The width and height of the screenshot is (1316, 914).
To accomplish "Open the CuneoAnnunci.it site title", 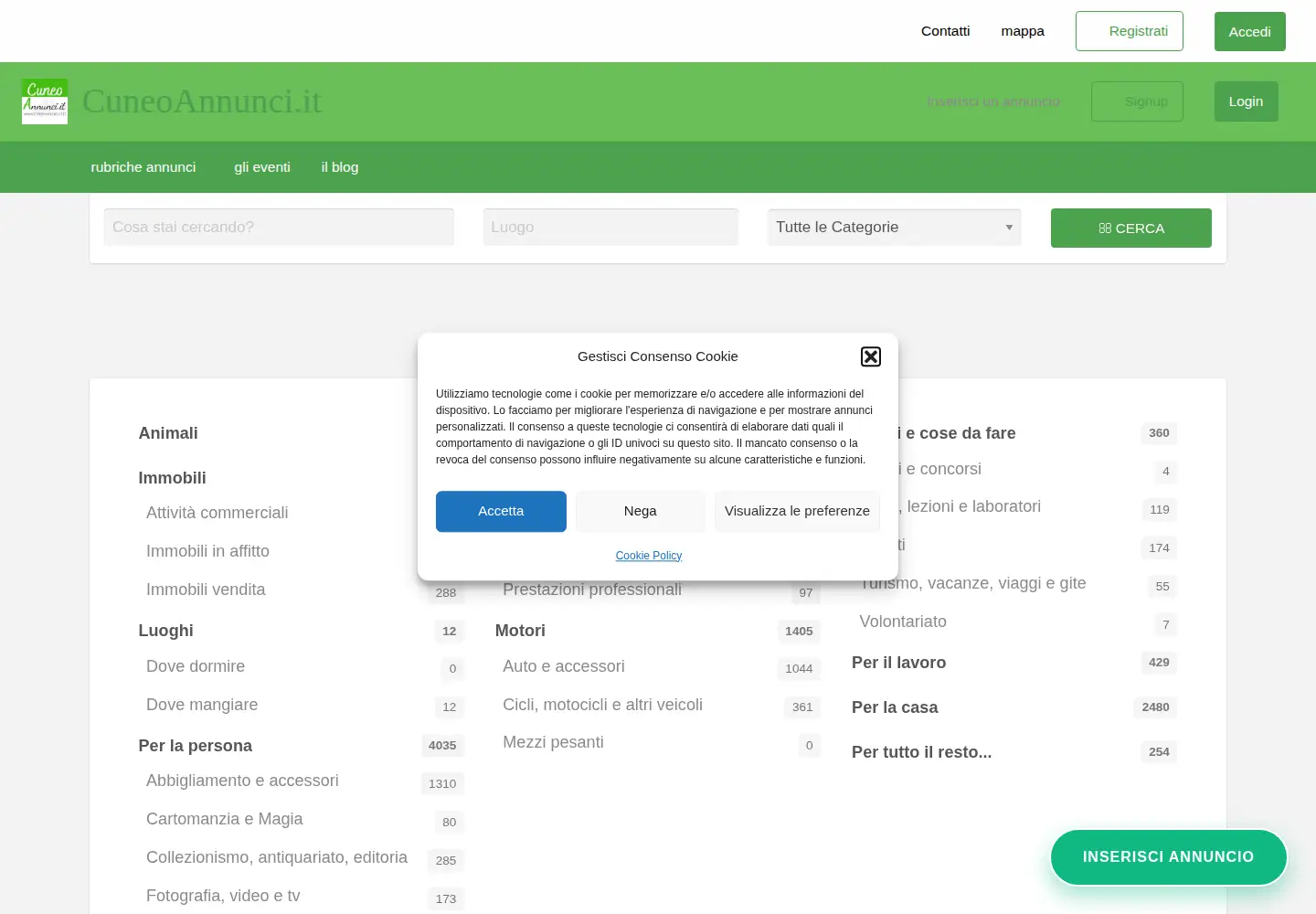I will 202,101.
